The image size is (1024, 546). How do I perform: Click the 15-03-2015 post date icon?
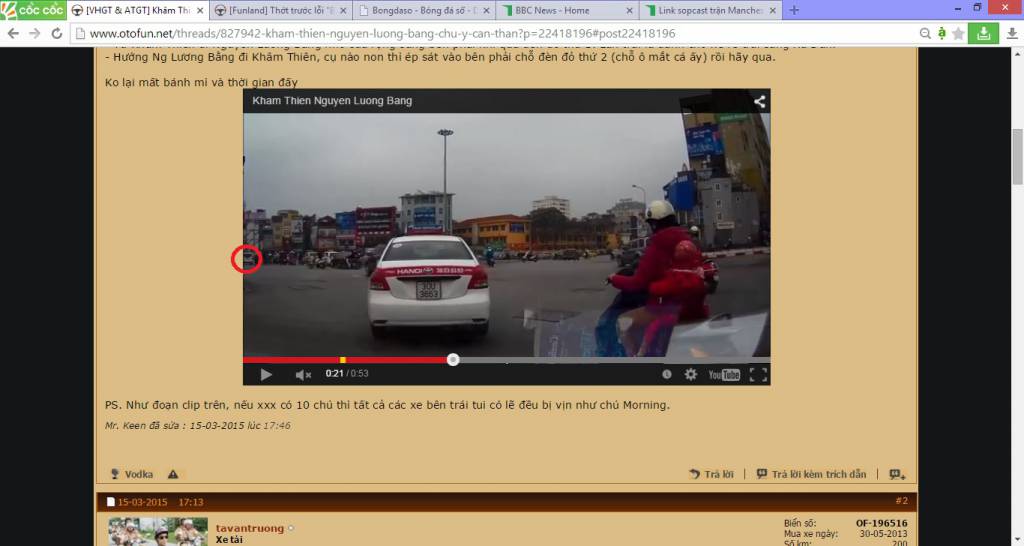110,502
